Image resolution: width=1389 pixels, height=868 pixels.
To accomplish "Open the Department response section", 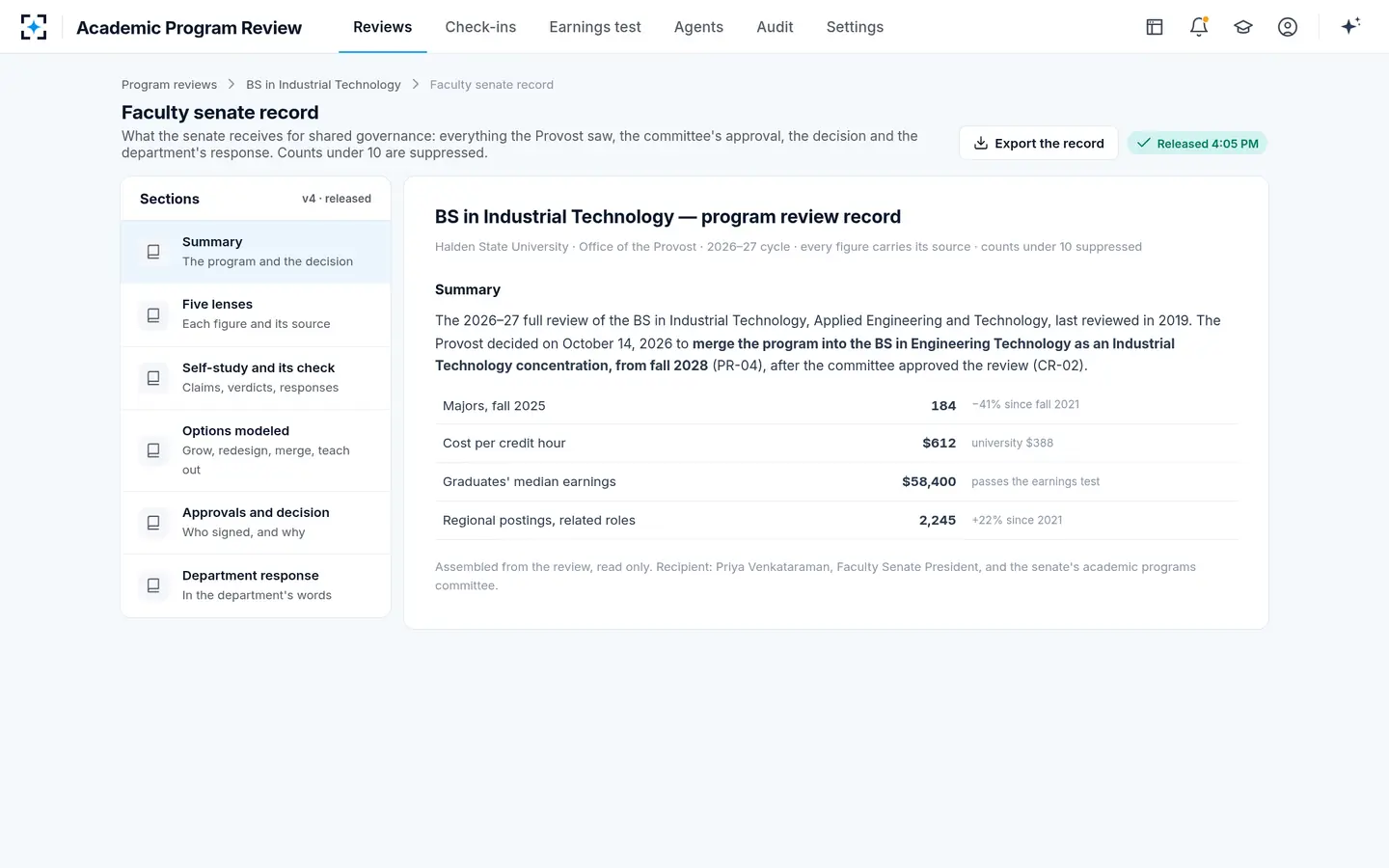I will [x=256, y=585].
